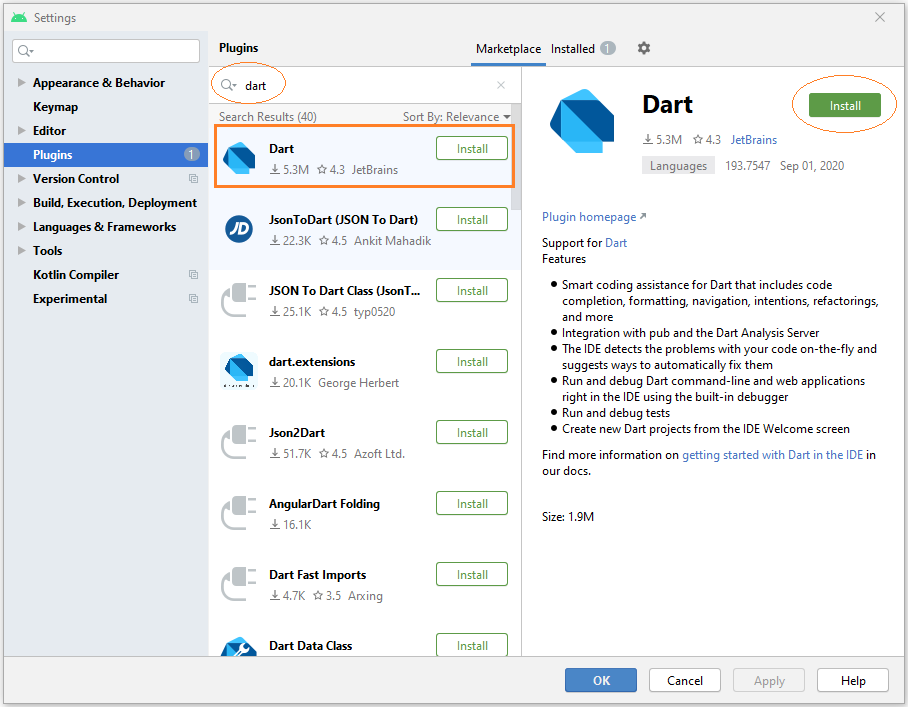
Task: Expand the Editor settings node
Action: 21,130
